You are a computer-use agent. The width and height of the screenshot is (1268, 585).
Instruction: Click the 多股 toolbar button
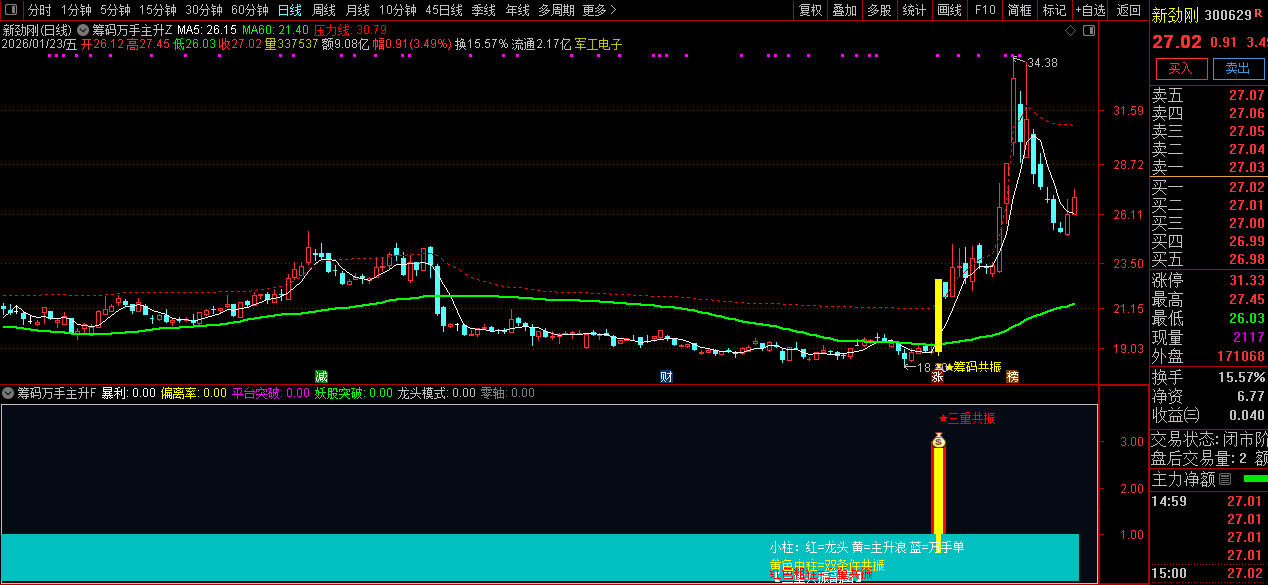(879, 10)
